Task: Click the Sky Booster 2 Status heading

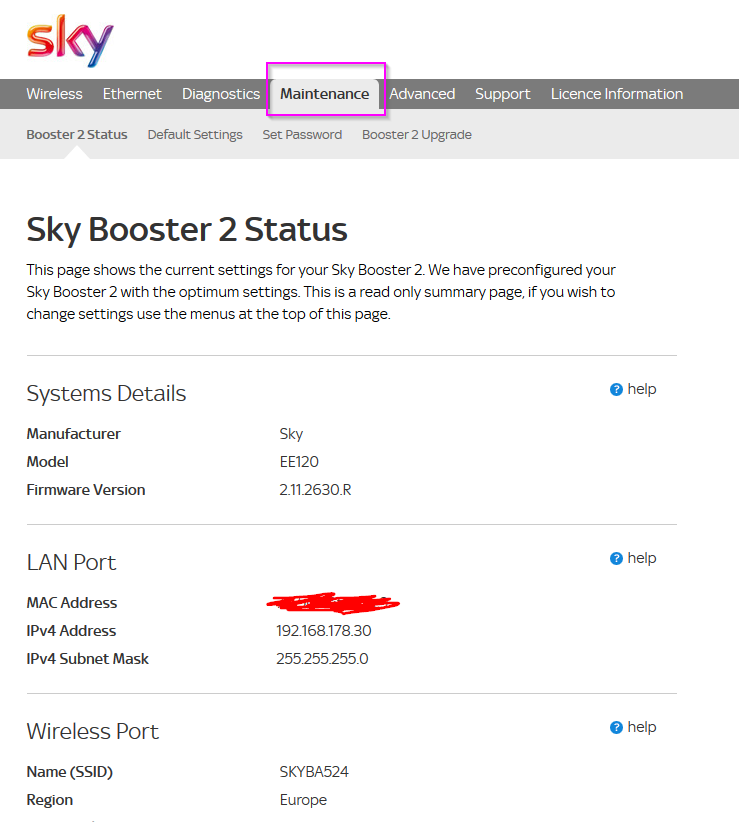Action: tap(187, 230)
